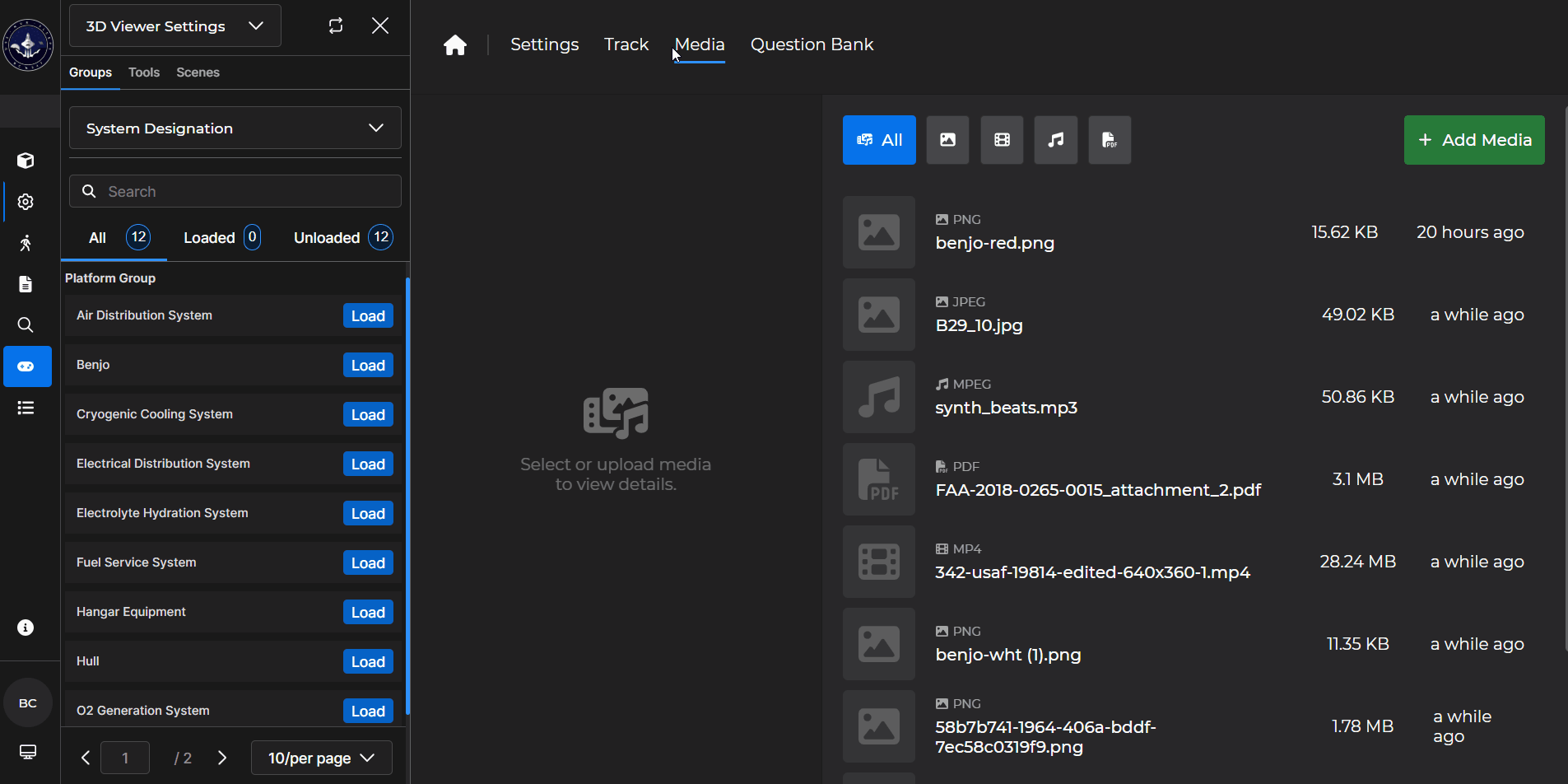Open the Media navigation item
1568x784 pixels.
[x=700, y=44]
